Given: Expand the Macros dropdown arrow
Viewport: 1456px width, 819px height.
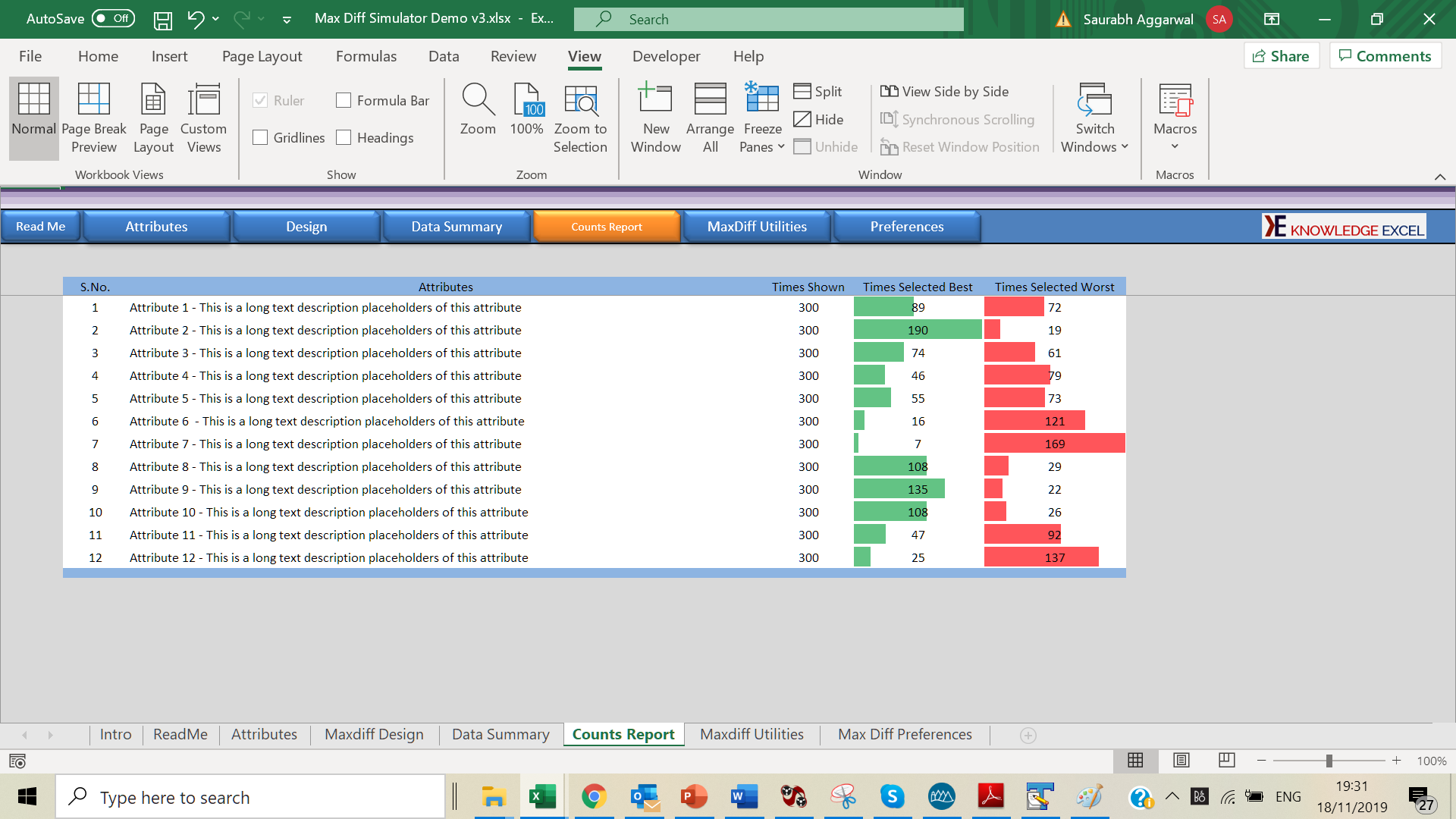Looking at the screenshot, I should click(x=1175, y=146).
